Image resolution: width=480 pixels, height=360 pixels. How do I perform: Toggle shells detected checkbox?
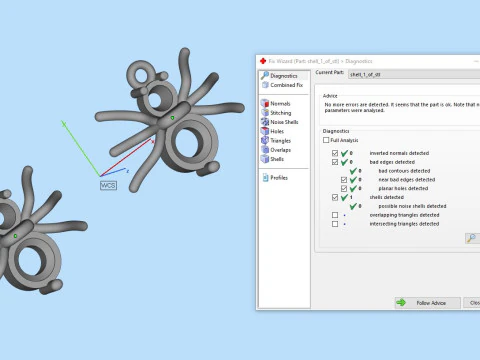(335, 197)
